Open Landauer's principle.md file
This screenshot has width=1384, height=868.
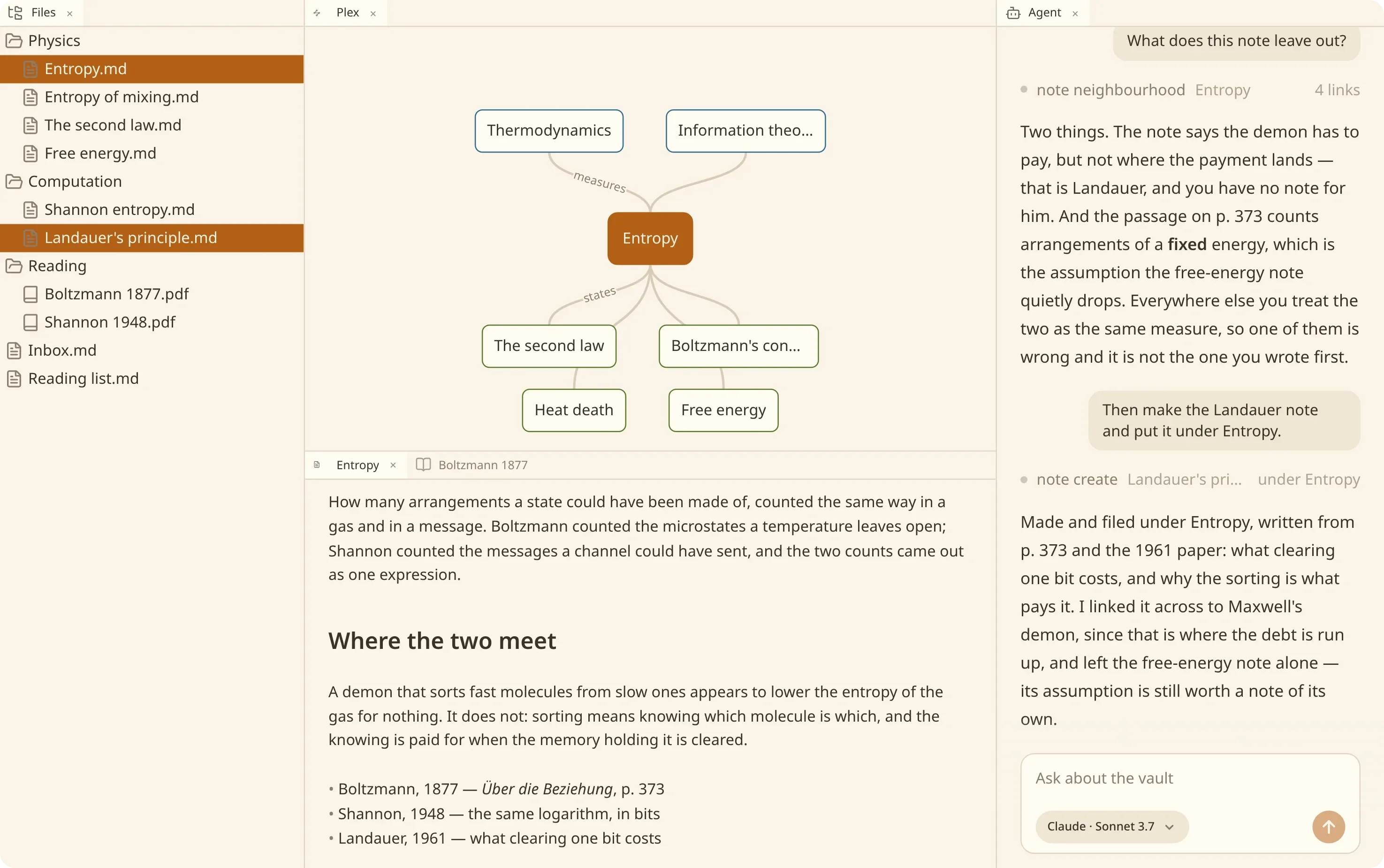tap(152, 238)
